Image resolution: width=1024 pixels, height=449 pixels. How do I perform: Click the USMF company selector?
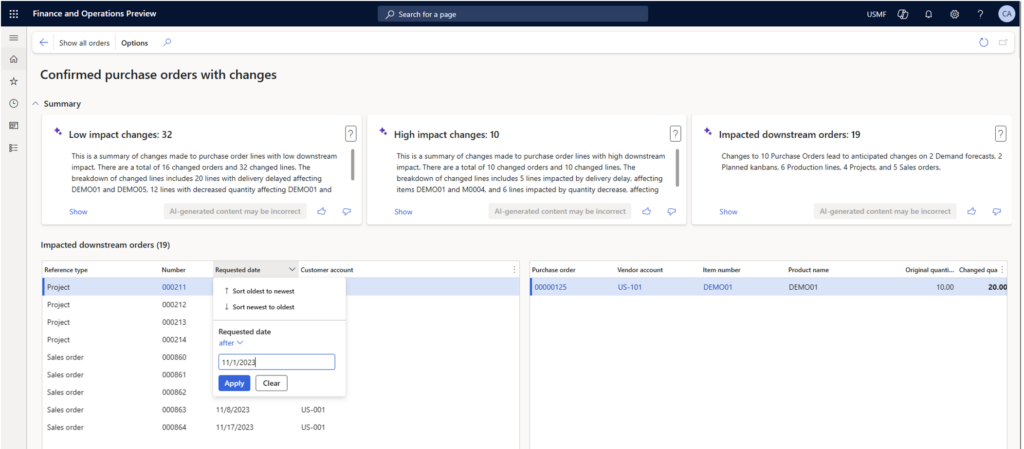876,14
